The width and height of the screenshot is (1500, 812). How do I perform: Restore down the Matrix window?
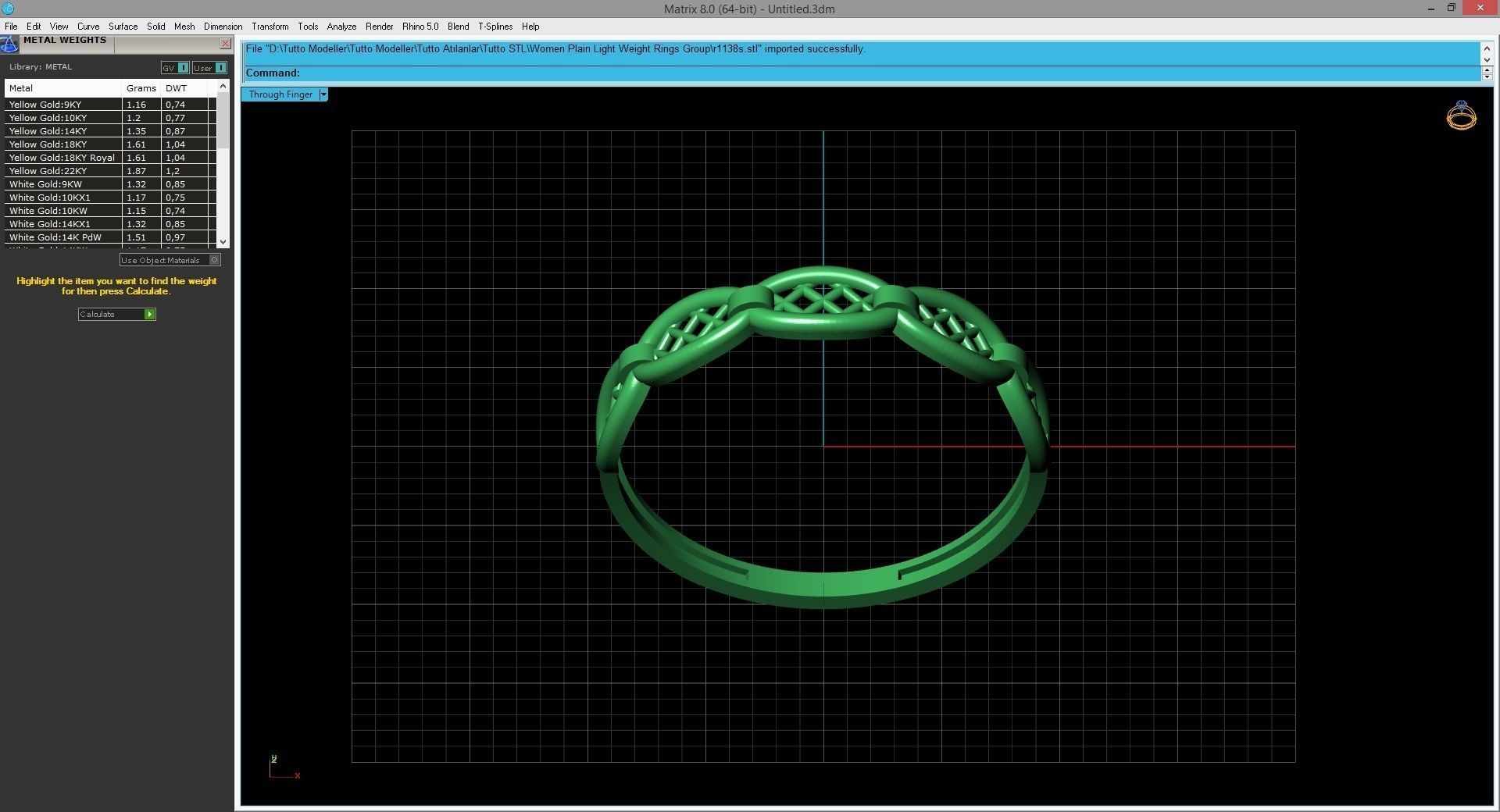tap(1452, 9)
